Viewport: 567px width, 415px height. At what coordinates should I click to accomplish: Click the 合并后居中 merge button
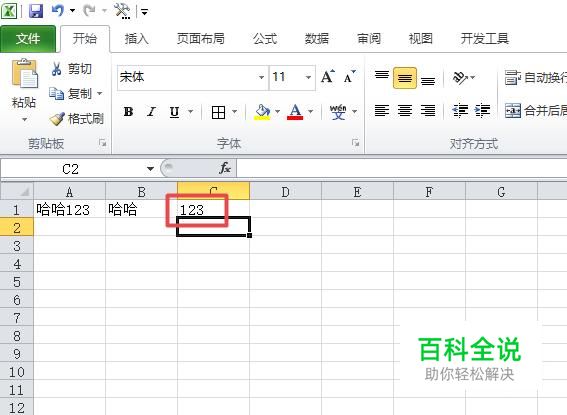[x=536, y=111]
